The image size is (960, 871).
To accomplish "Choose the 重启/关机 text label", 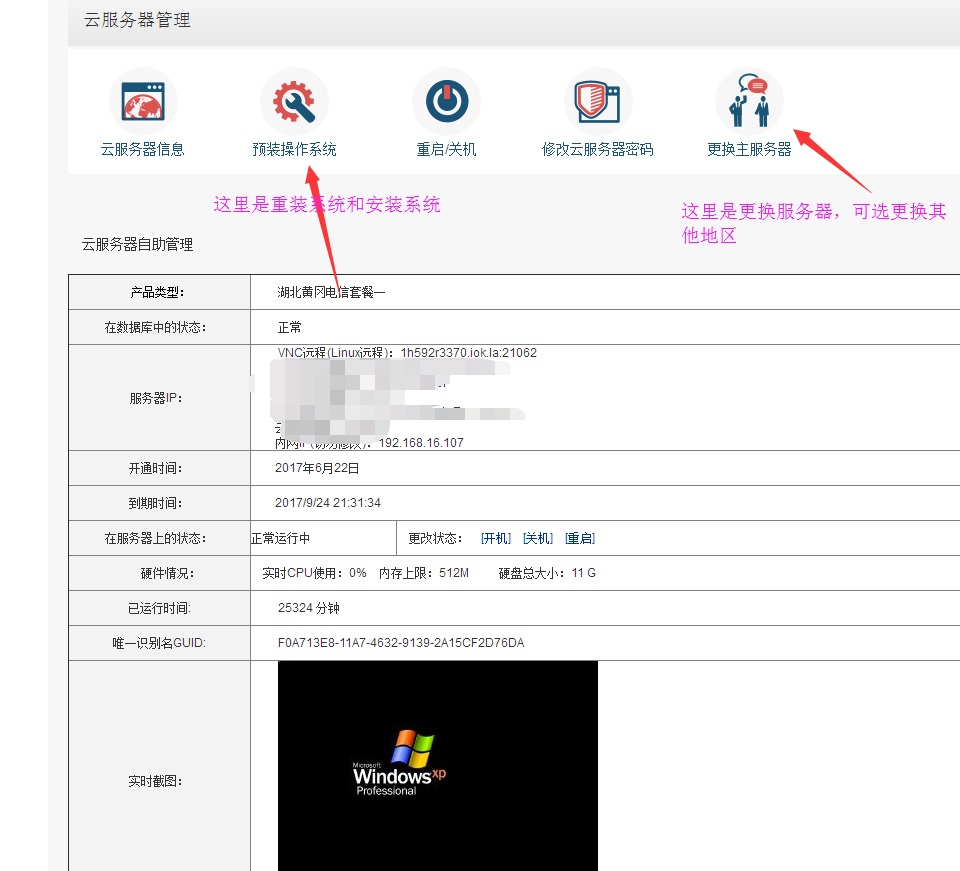I will (446, 150).
